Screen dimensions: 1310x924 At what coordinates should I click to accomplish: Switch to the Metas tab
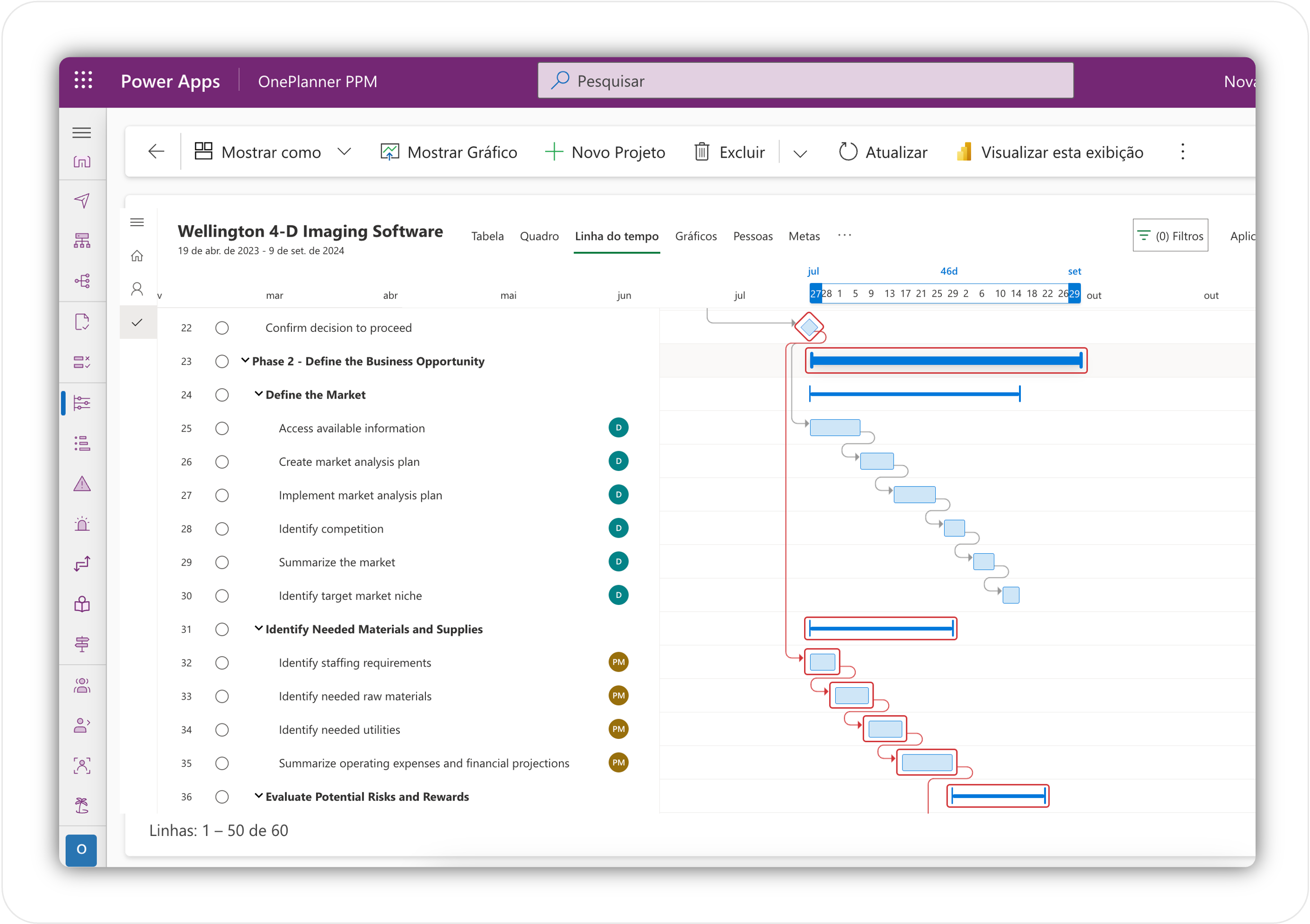(x=804, y=236)
